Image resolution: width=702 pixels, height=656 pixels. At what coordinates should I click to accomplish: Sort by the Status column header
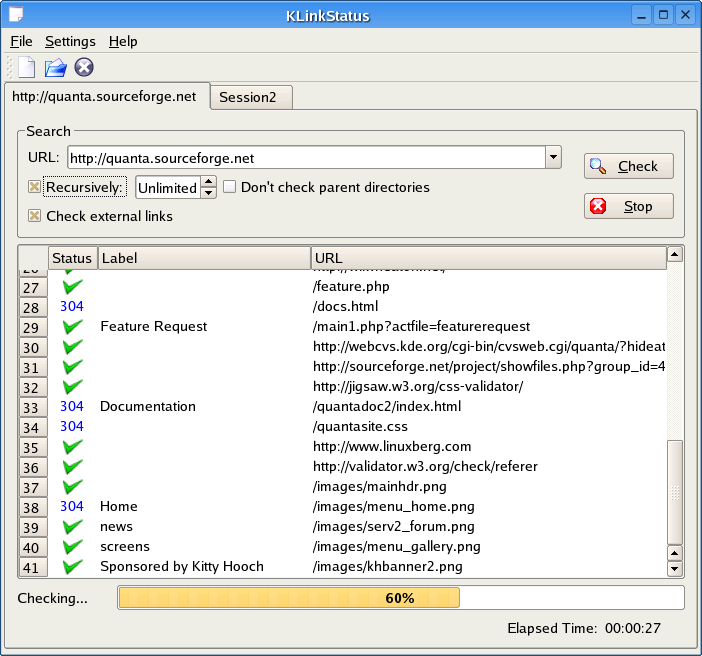pos(73,258)
